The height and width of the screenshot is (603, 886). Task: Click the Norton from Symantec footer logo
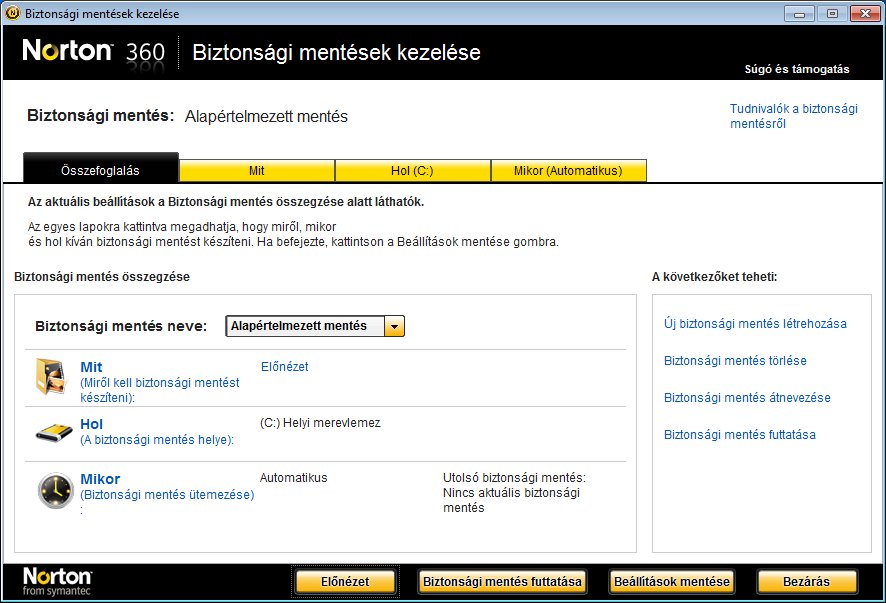[x=57, y=581]
